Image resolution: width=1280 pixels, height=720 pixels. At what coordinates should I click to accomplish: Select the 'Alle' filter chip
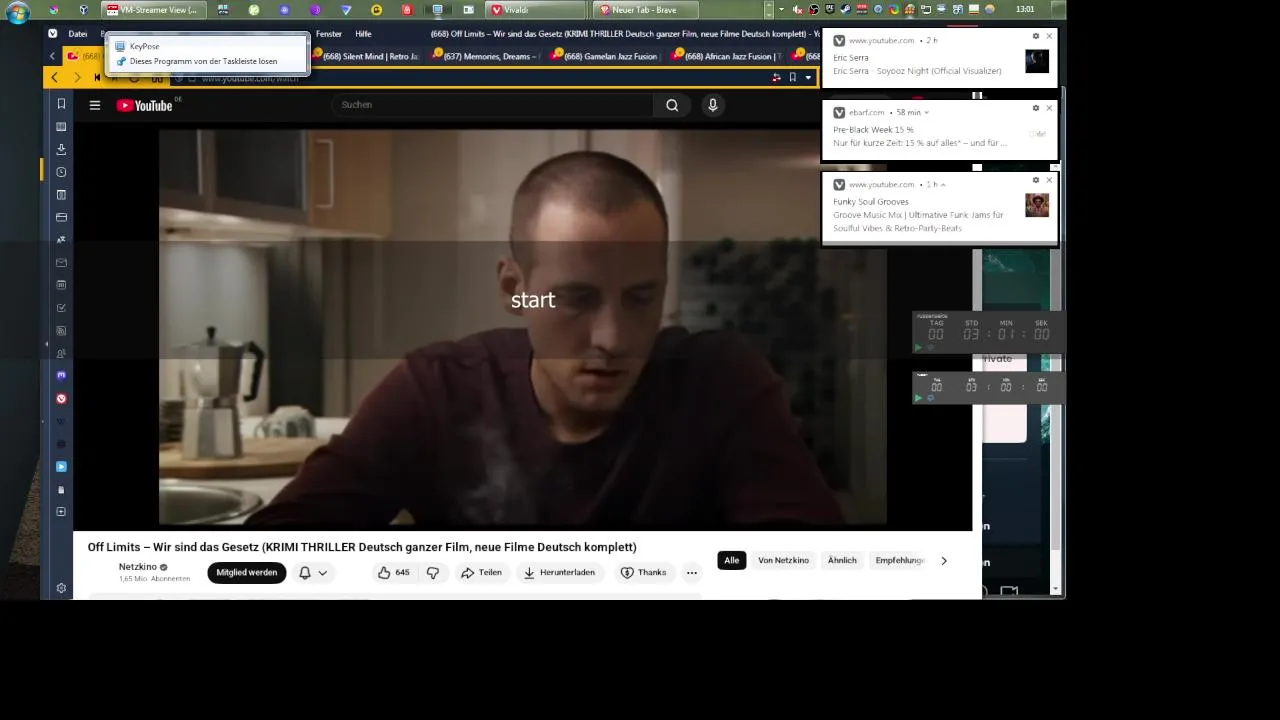click(x=731, y=560)
